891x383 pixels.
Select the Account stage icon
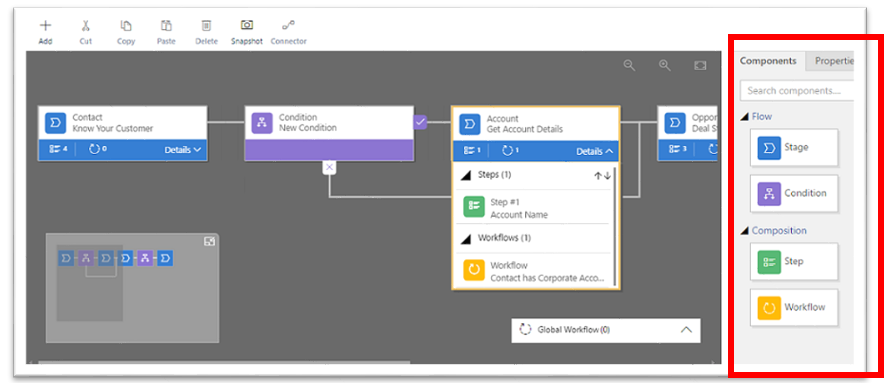pyautogui.click(x=469, y=124)
